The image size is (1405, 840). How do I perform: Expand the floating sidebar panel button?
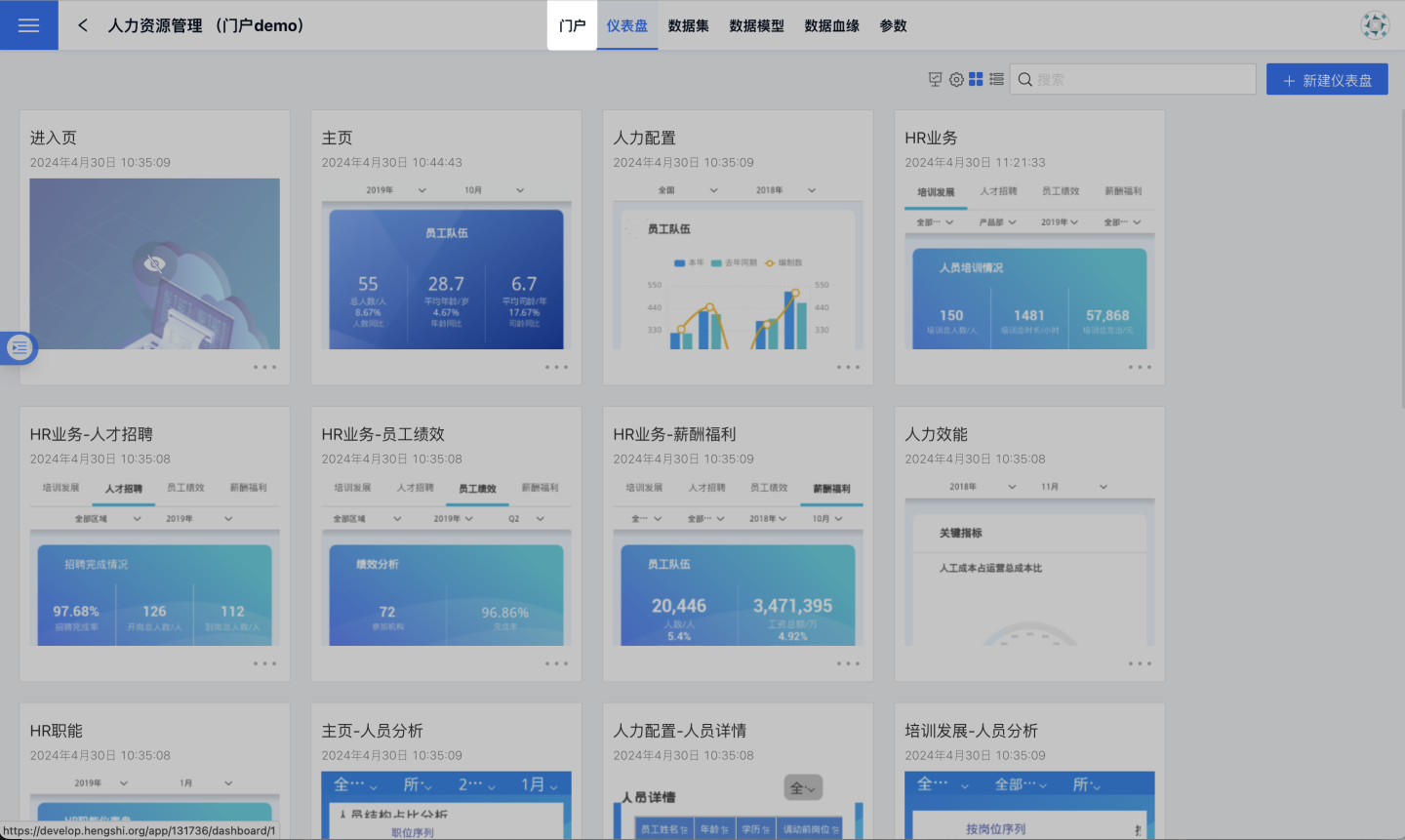(x=20, y=347)
